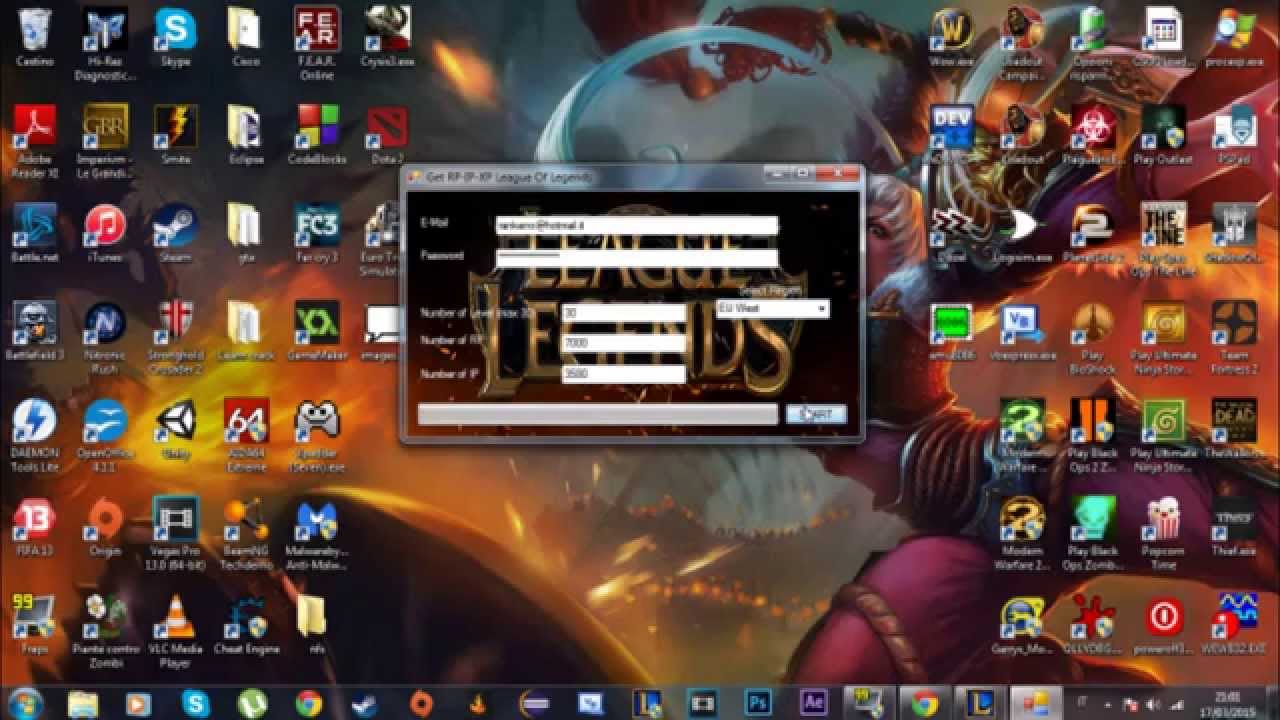Open the Battle.net shortcut
This screenshot has height=720, width=1280.
pyautogui.click(x=35, y=232)
